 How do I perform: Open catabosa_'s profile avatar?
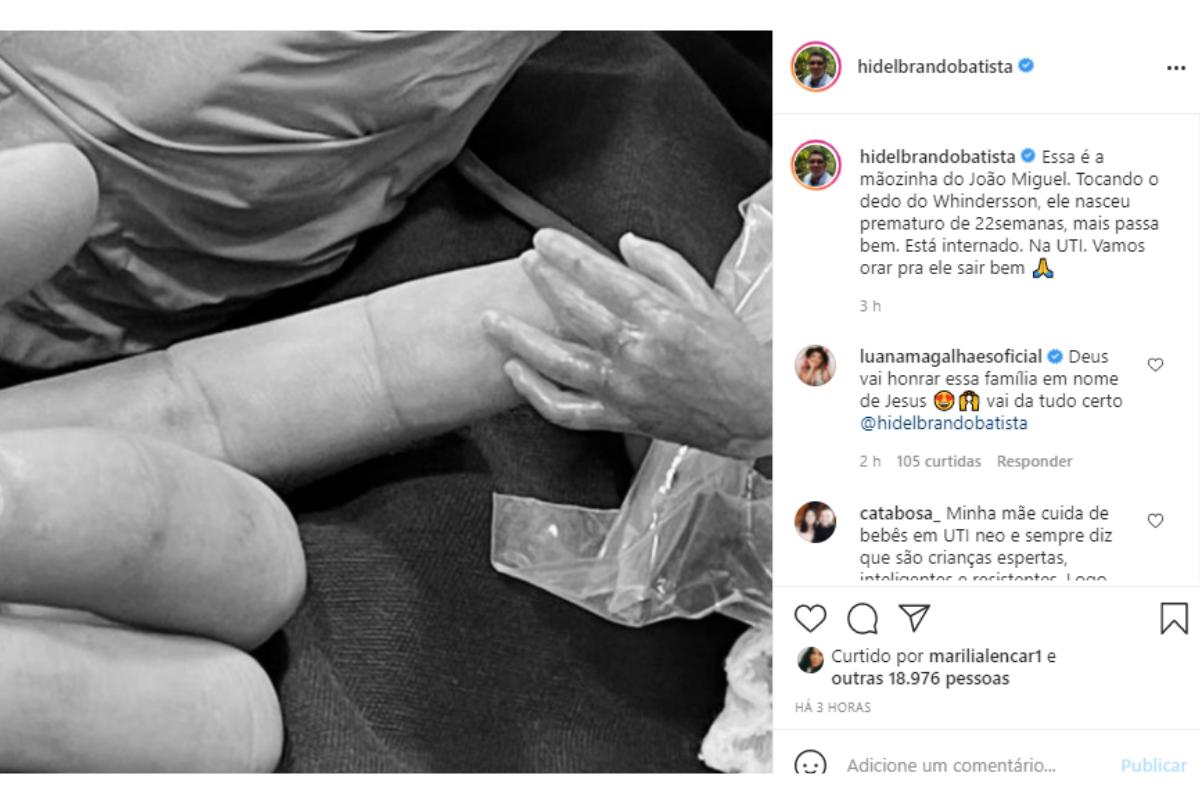click(x=815, y=522)
